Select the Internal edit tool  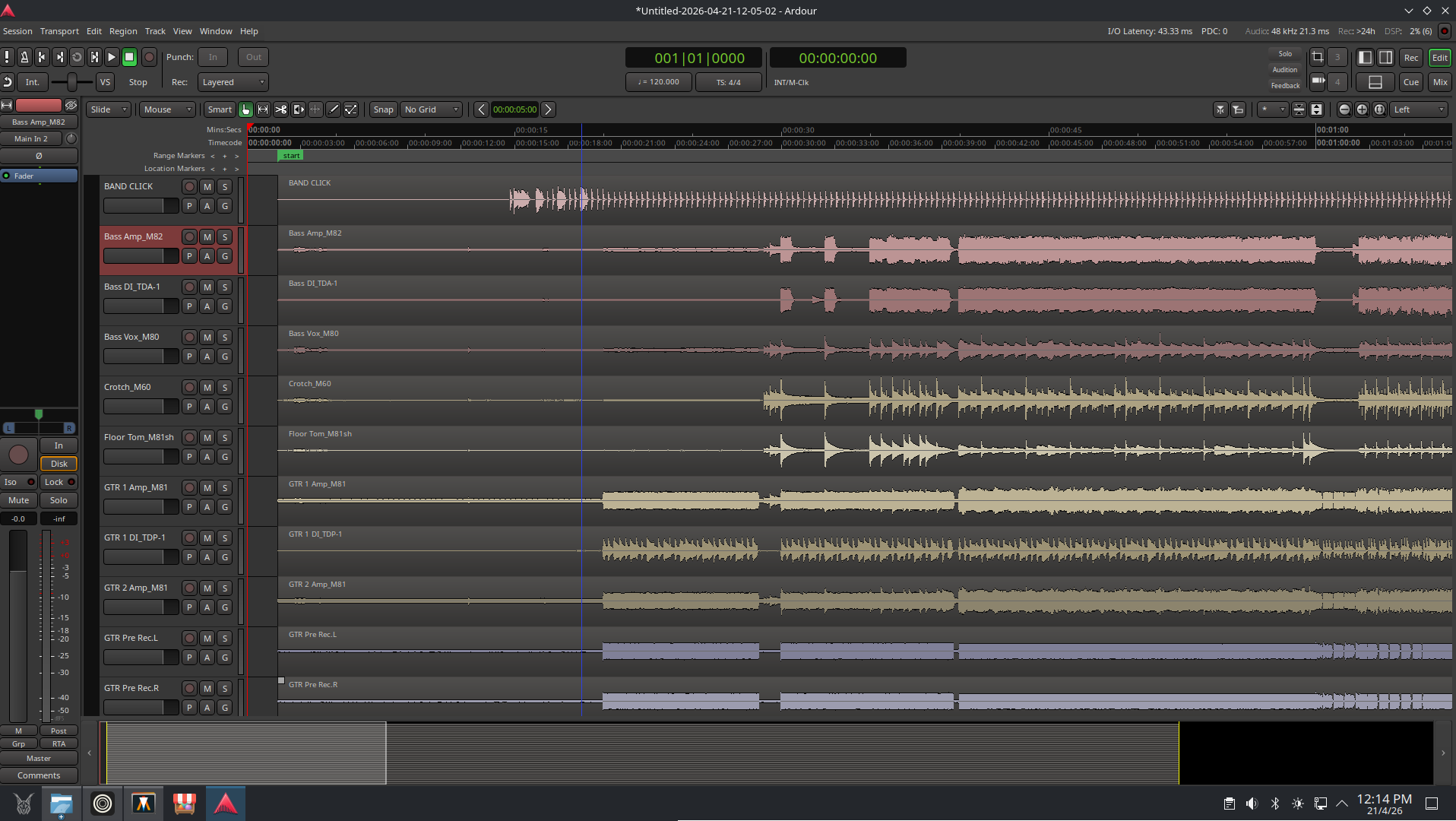click(350, 109)
